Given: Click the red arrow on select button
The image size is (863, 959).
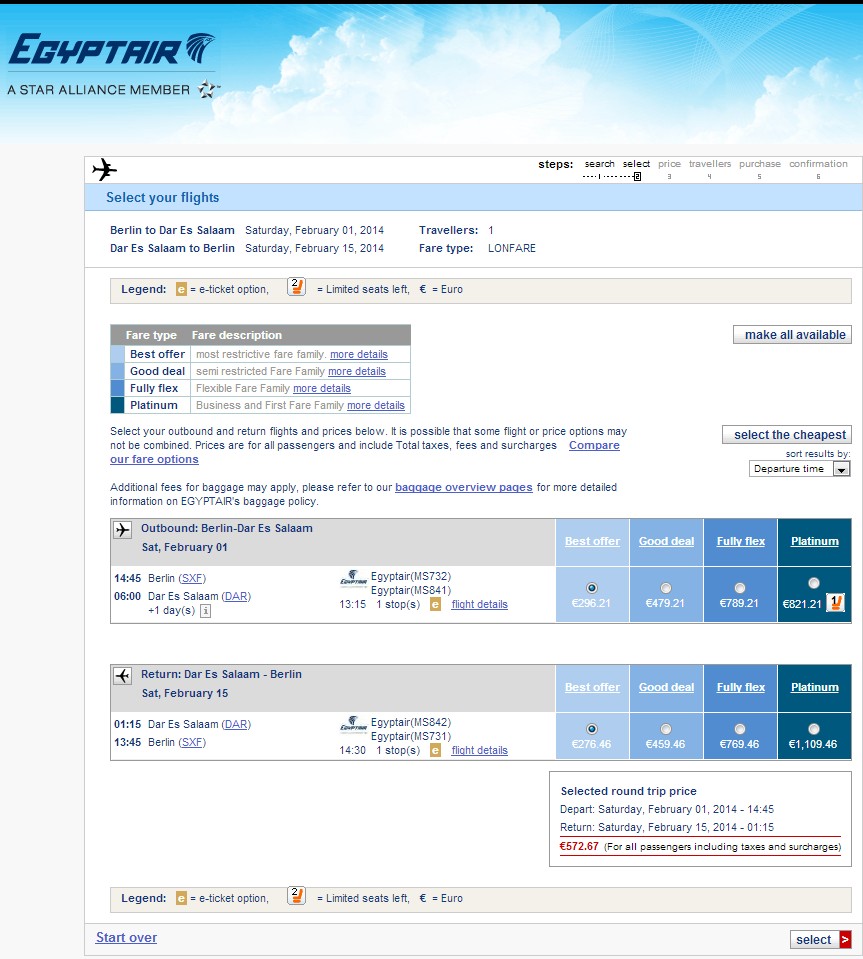Looking at the screenshot, I should (845, 939).
